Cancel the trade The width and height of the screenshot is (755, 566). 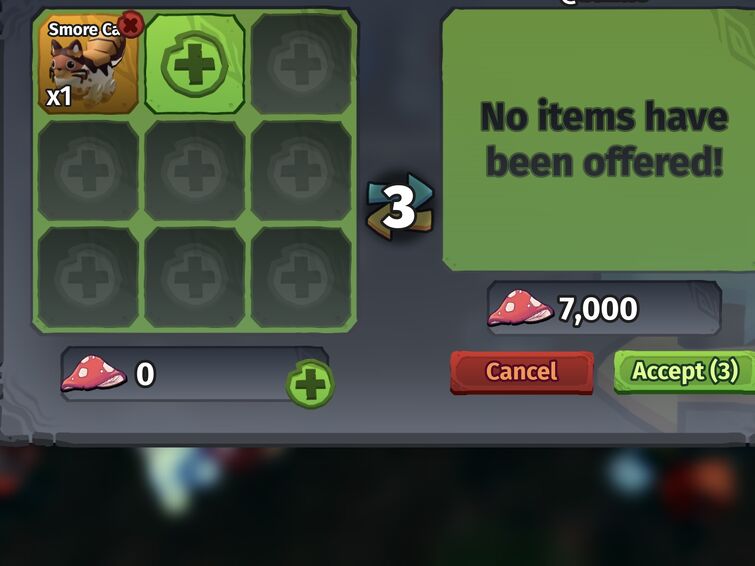pyautogui.click(x=522, y=372)
